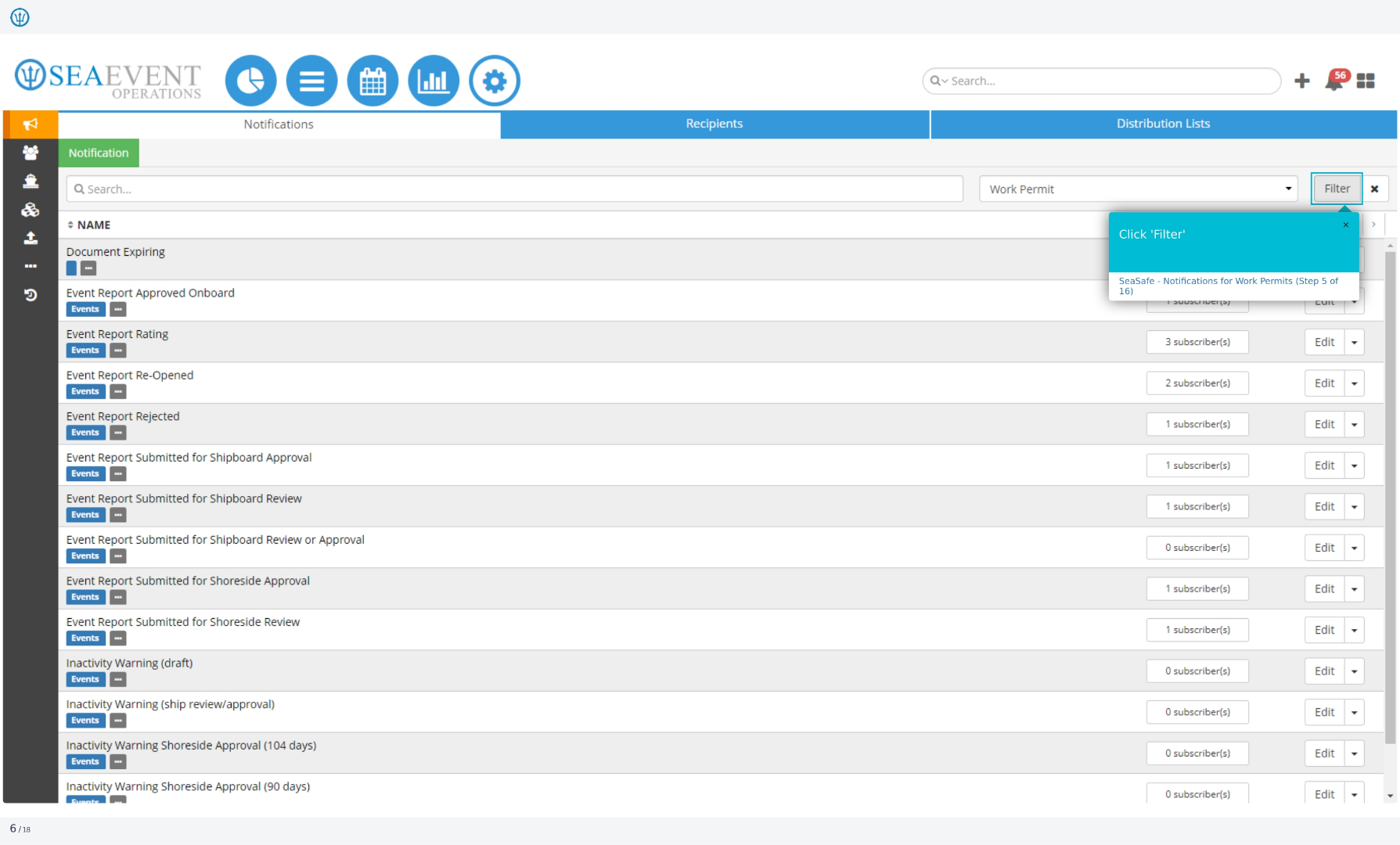Click 'Inactivity Warning Shoreside Approval (90 days)'
Screen dimensions: 1400x845
click(188, 786)
